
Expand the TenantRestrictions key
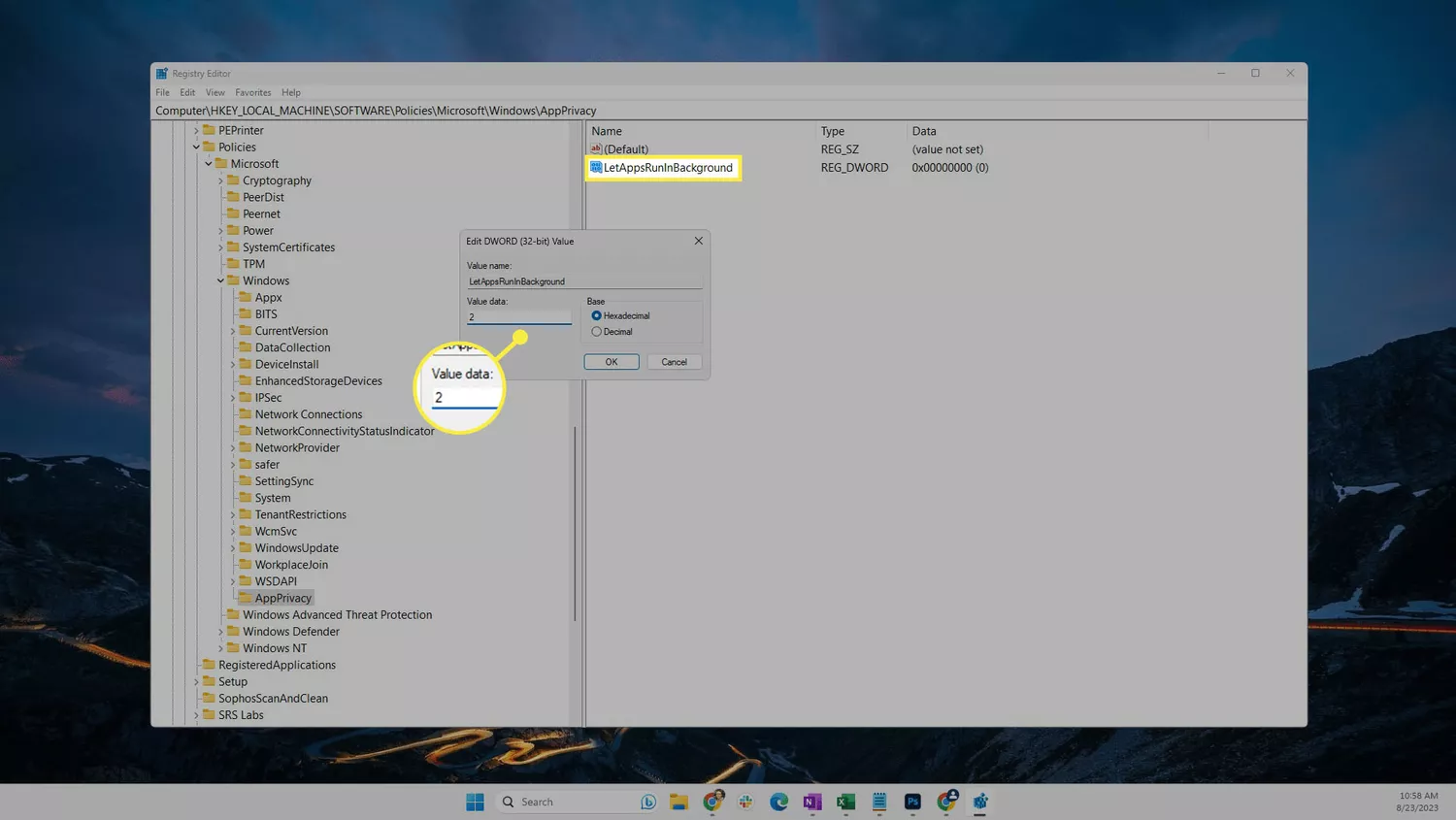[x=233, y=514]
